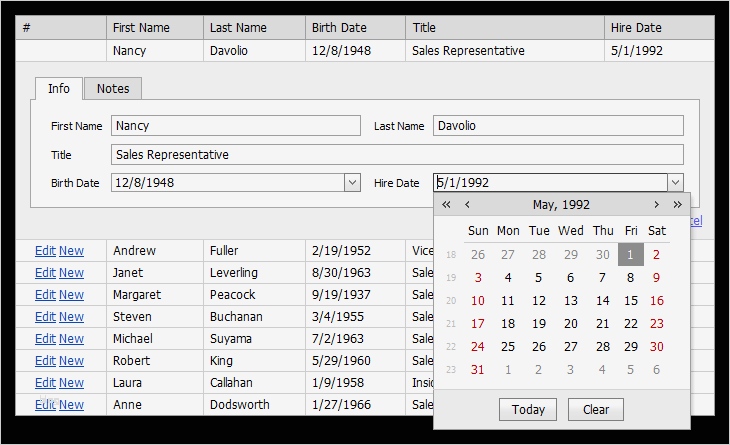The image size is (730, 445).
Task: Go to previous year in calendar
Action: [x=446, y=205]
